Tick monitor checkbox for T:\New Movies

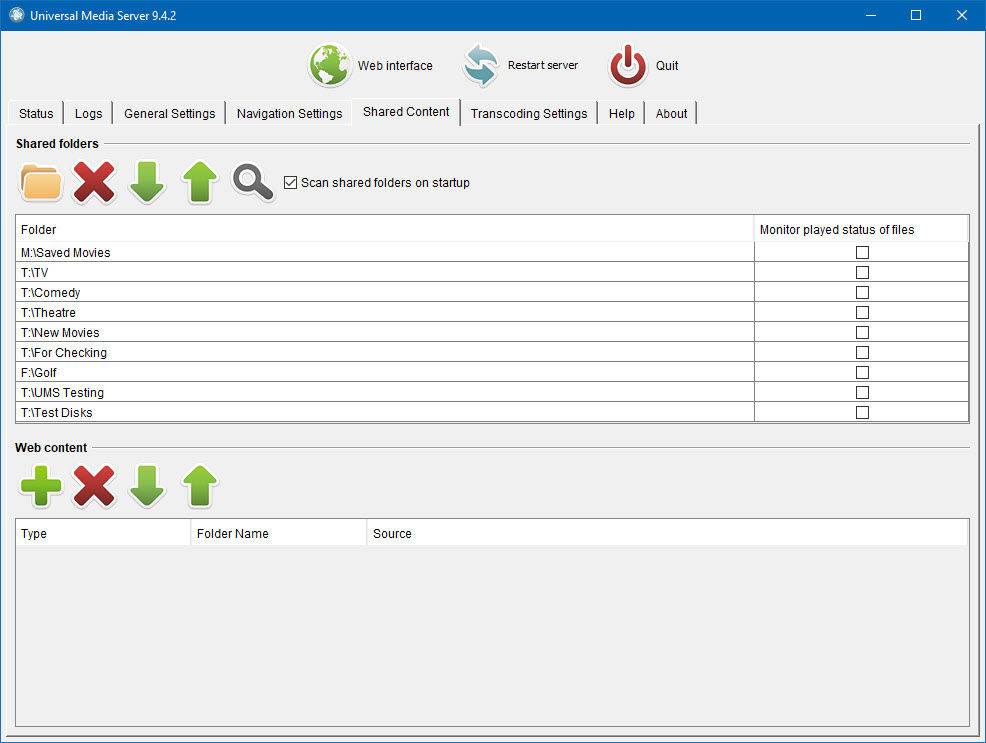click(862, 333)
